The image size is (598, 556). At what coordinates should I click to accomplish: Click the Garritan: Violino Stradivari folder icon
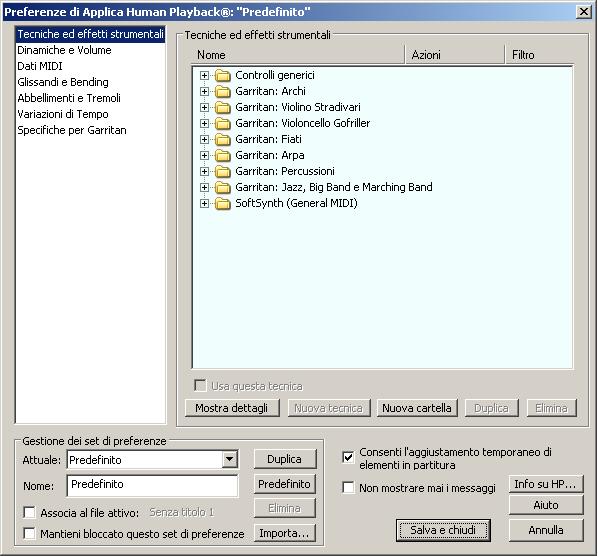pyautogui.click(x=223, y=108)
